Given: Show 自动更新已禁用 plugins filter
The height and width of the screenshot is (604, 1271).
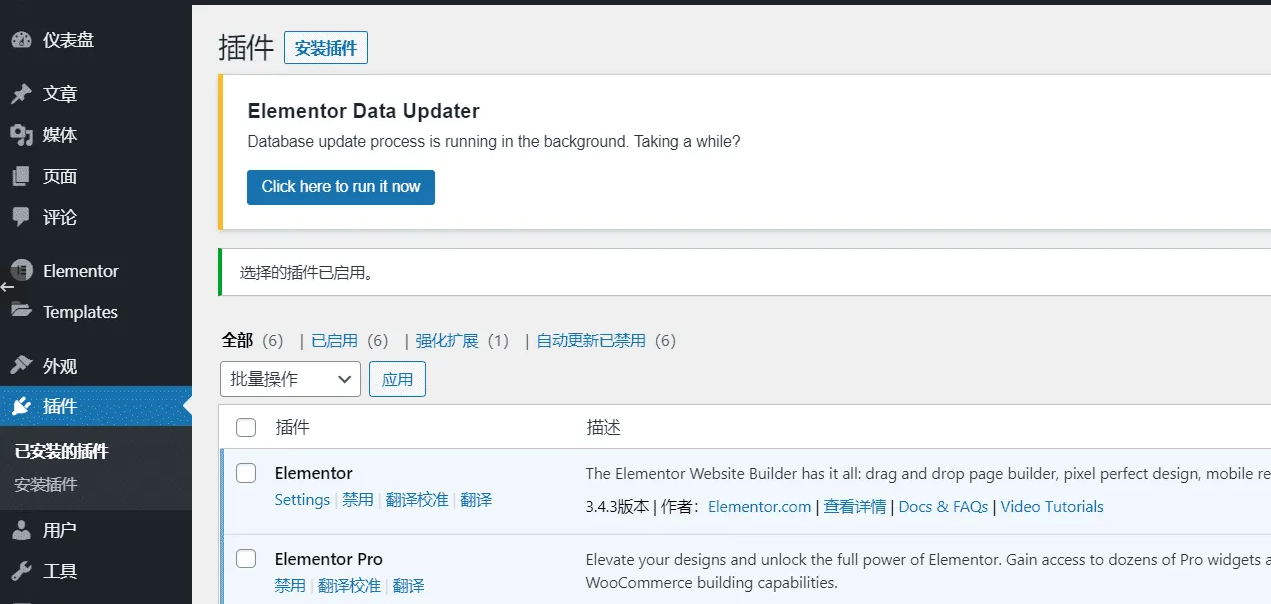Looking at the screenshot, I should 591,341.
